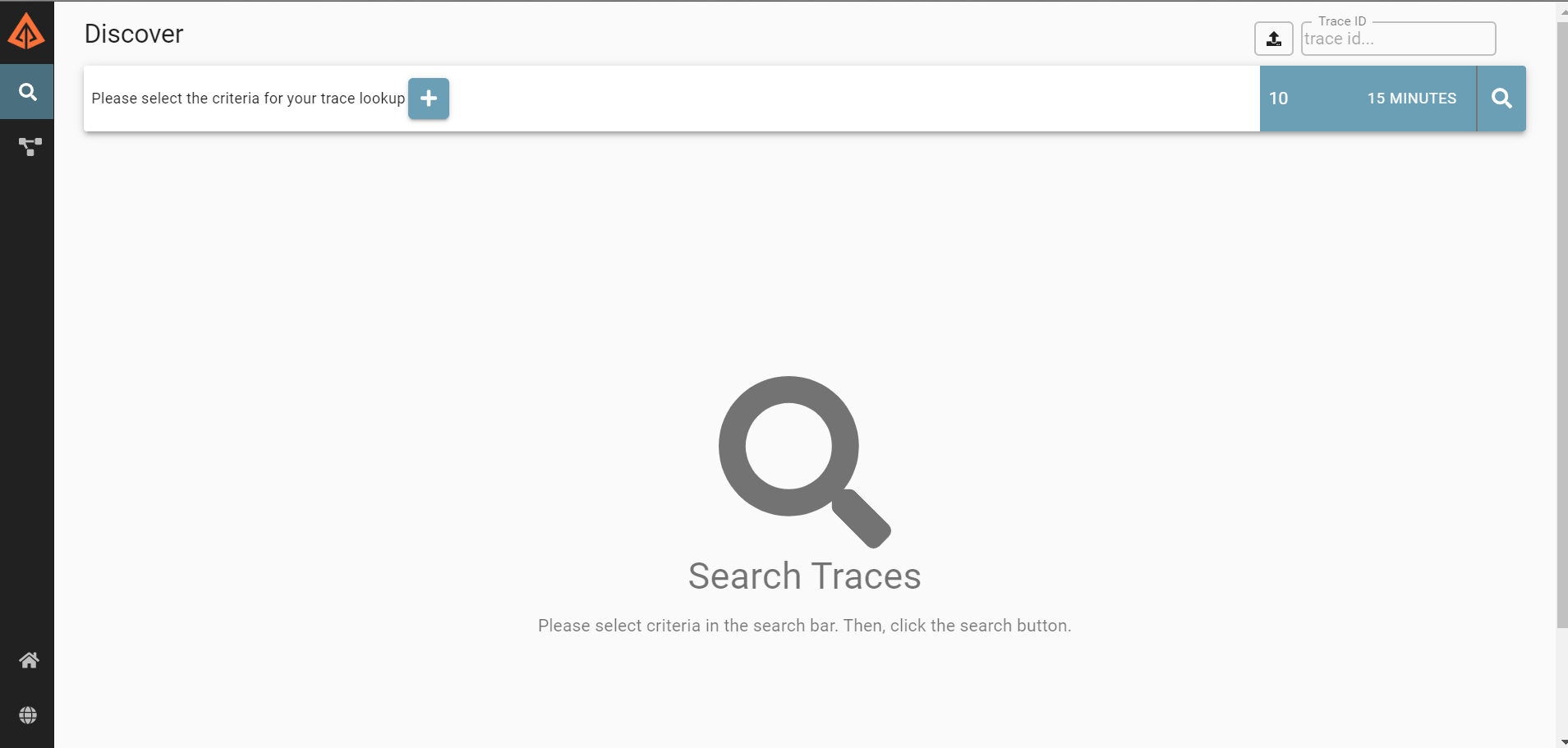Click the Trace ID field label
The height and width of the screenshot is (748, 1568).
[x=1342, y=21]
